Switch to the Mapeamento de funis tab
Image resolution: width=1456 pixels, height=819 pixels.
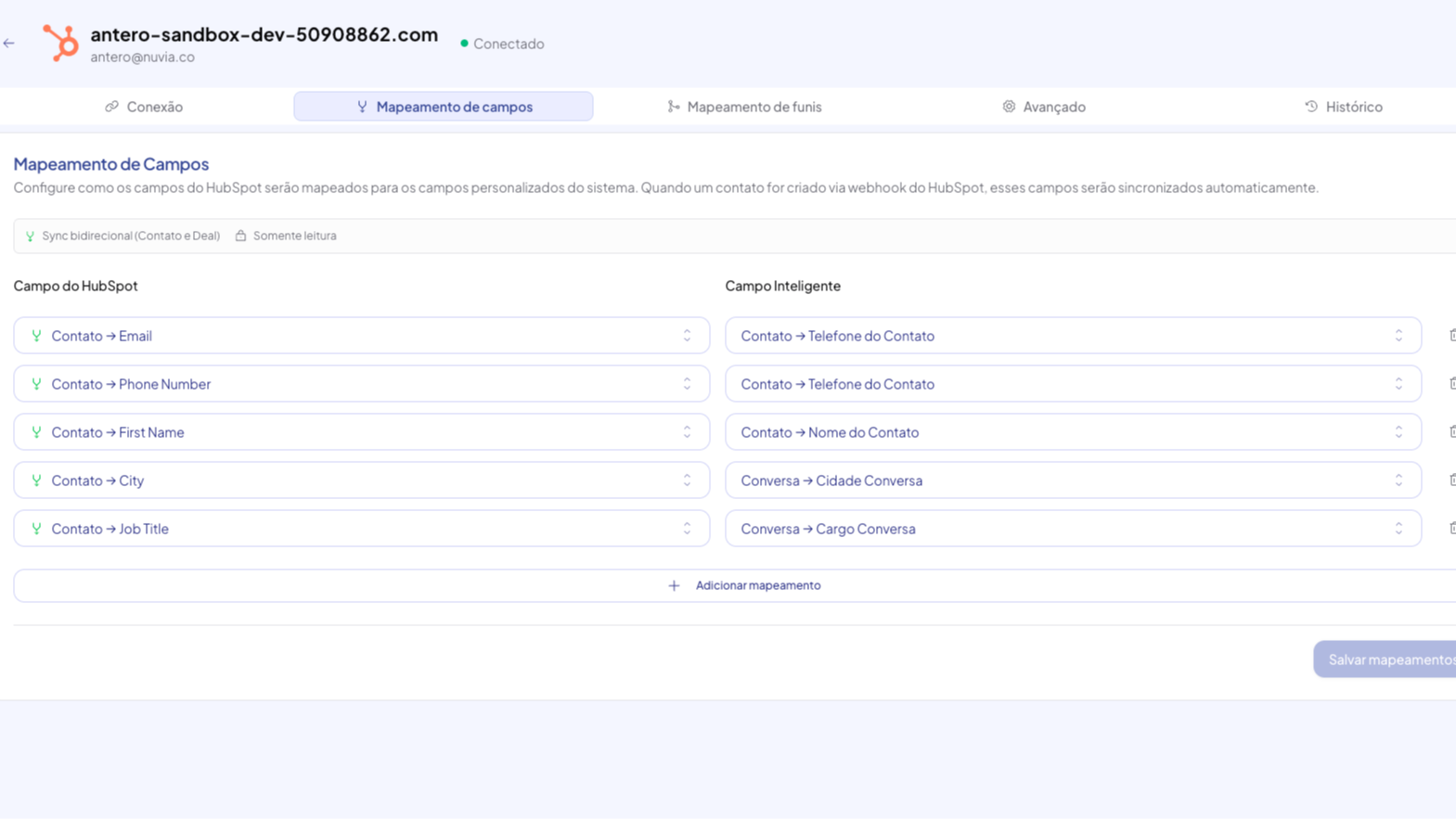(744, 107)
